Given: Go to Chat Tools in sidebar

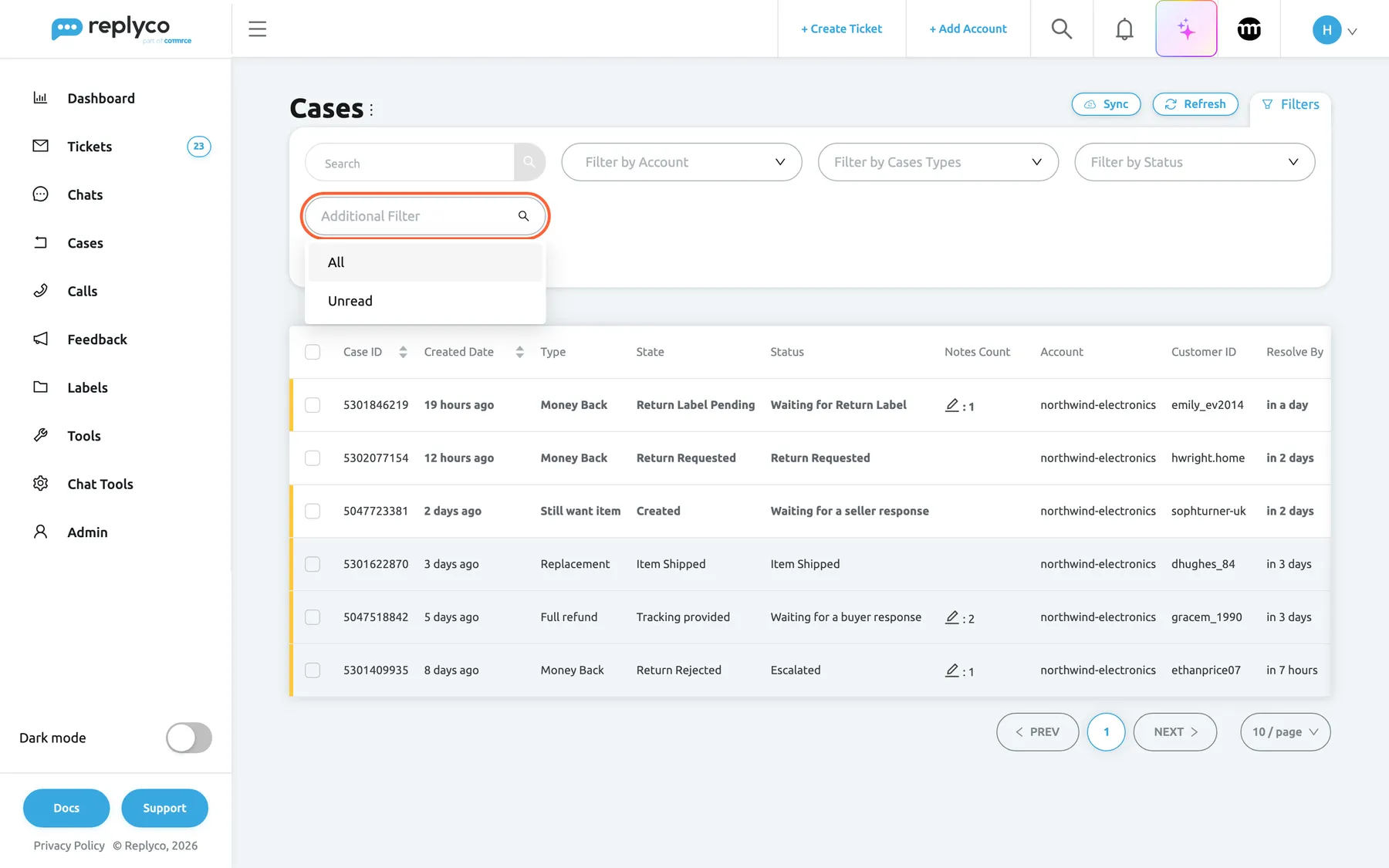Looking at the screenshot, I should point(100,485).
